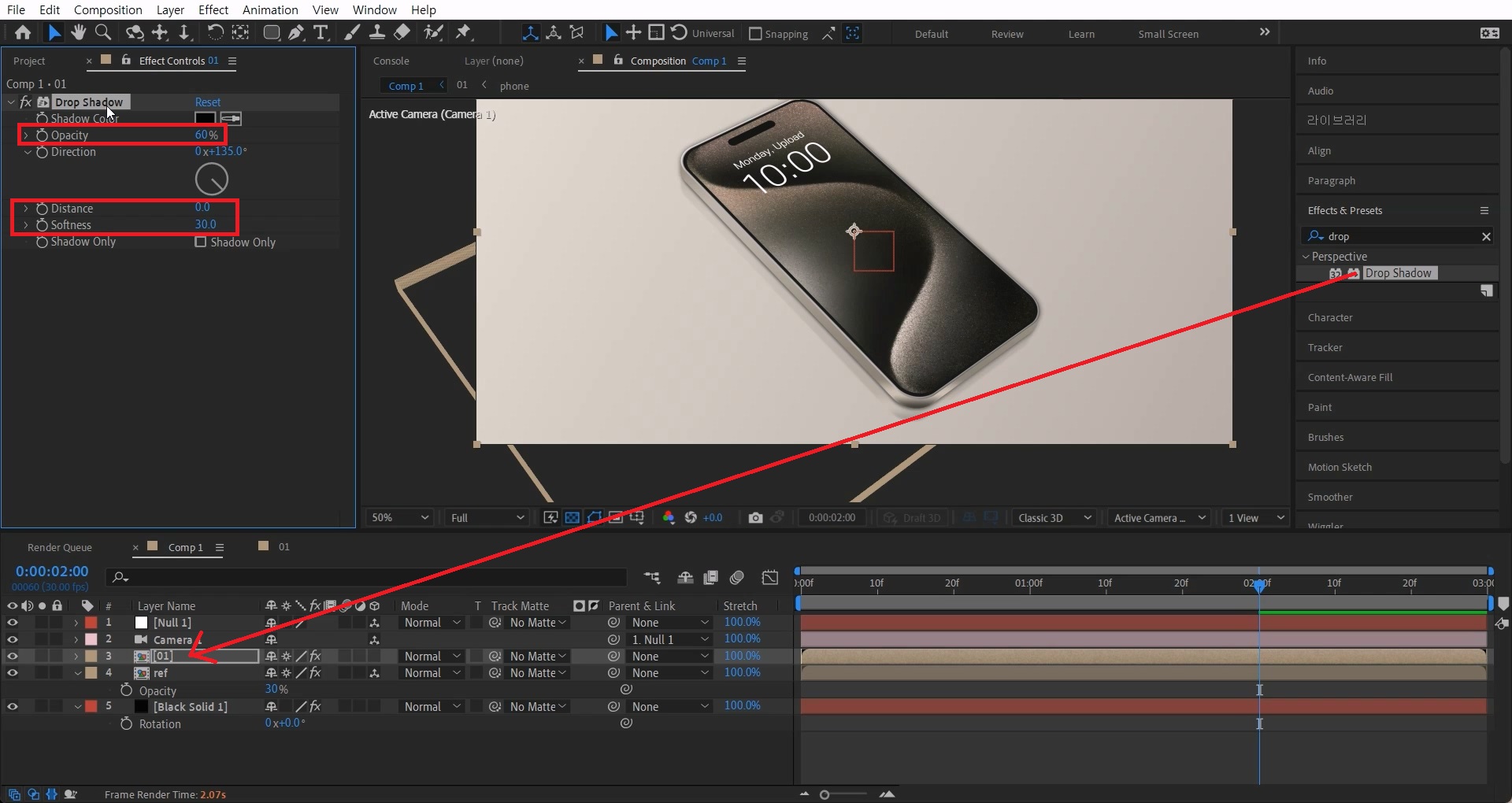
Task: Click the black Shadow Color swatch
Action: click(x=205, y=119)
